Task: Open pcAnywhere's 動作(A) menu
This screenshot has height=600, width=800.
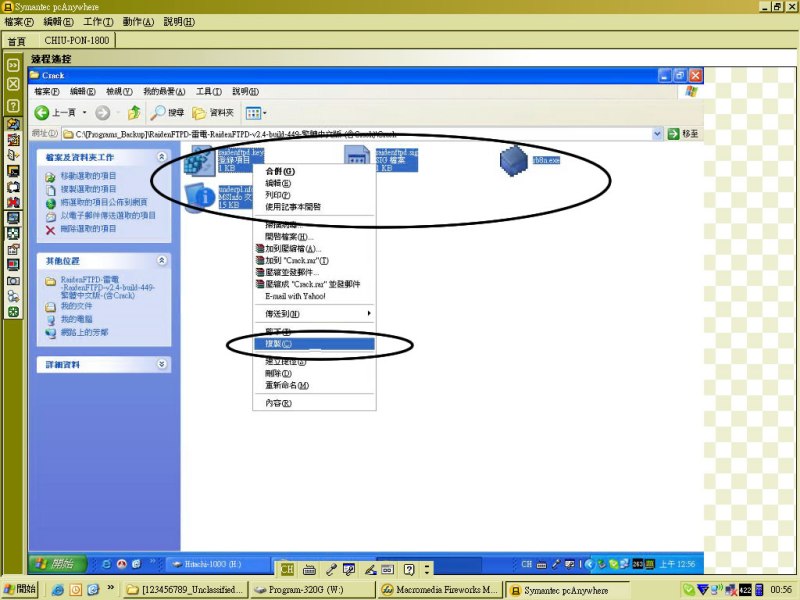Action: (138, 22)
